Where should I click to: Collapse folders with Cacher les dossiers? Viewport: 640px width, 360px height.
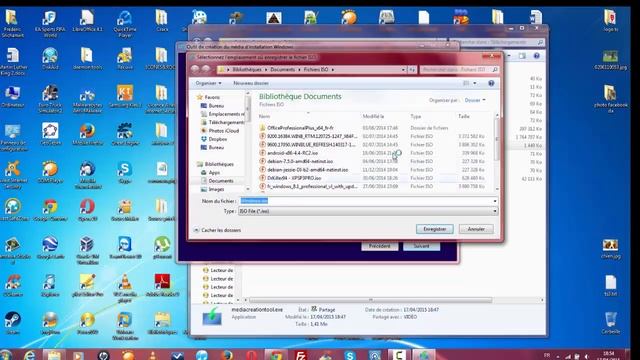pos(217,230)
